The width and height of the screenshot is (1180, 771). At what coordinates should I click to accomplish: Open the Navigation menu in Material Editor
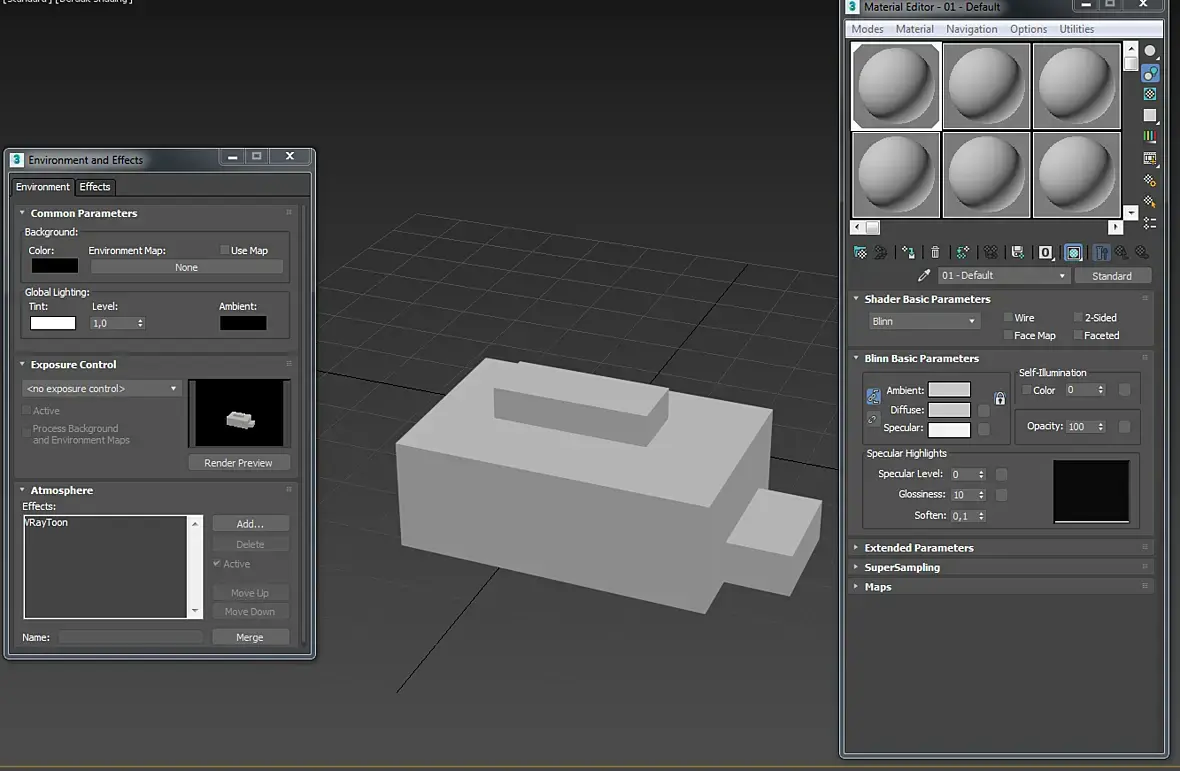(971, 29)
